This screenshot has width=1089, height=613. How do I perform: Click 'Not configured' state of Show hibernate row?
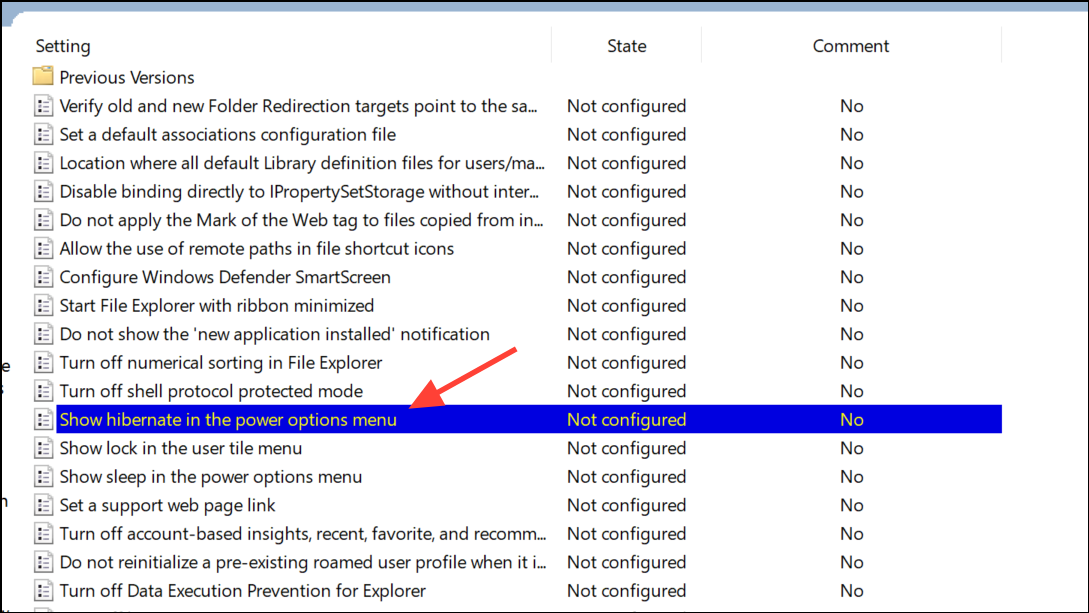(x=626, y=419)
